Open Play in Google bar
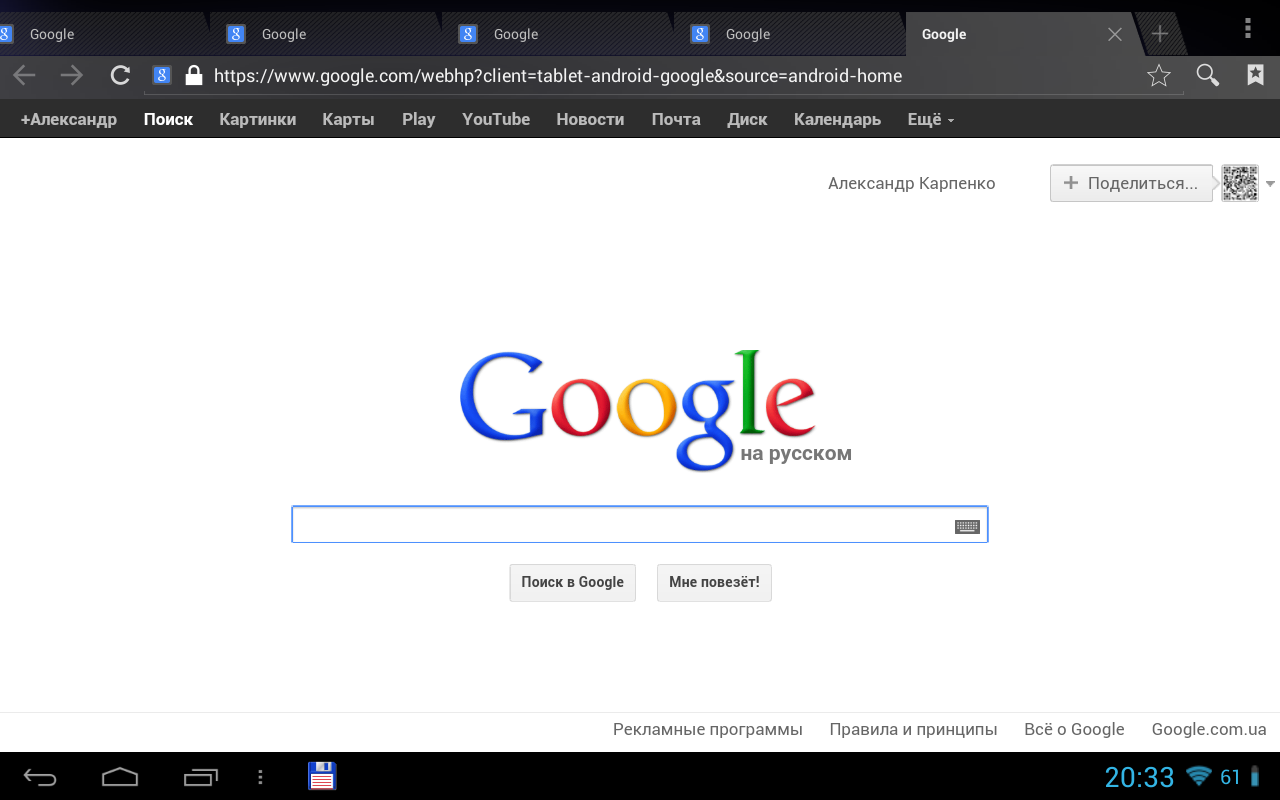 coord(418,119)
